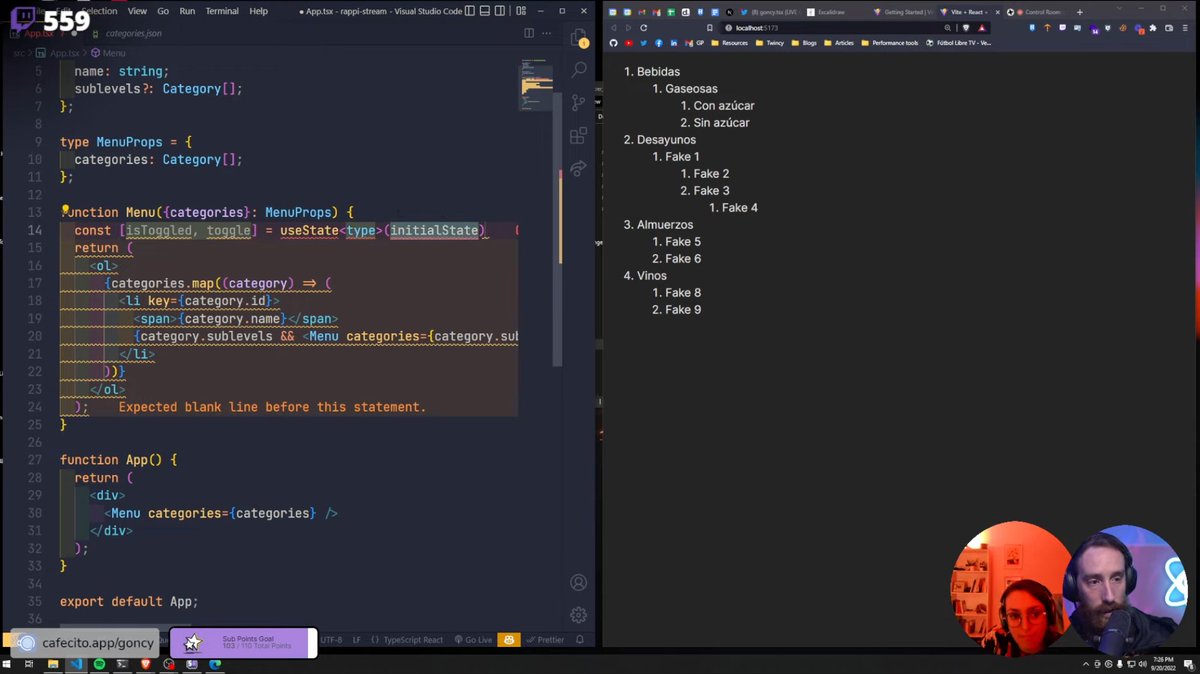Toggle the bottom panel layout icon in title bar
This screenshot has width=1200, height=674.
484,11
